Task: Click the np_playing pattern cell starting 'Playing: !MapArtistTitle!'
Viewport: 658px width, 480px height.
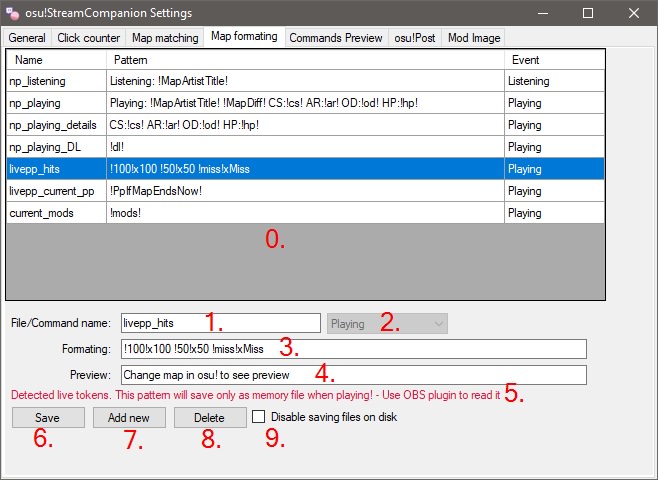Action: click(306, 103)
